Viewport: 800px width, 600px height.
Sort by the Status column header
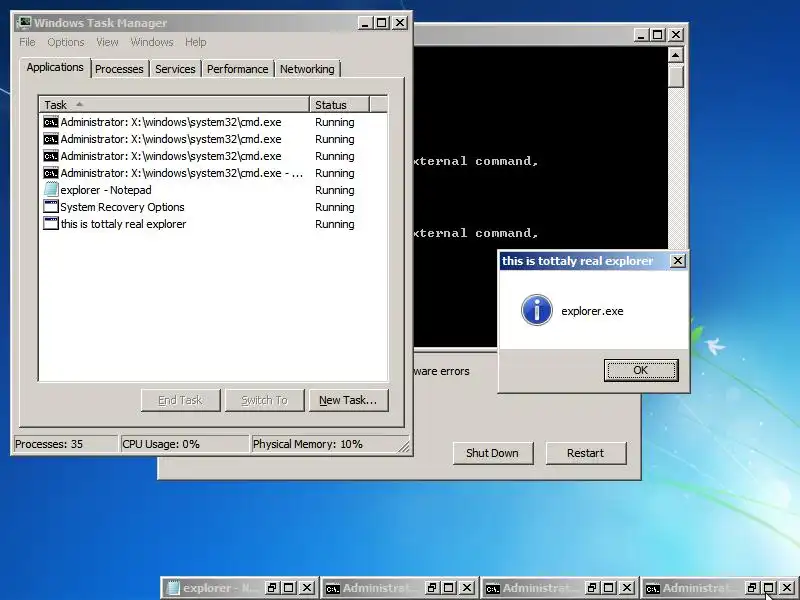(x=339, y=105)
